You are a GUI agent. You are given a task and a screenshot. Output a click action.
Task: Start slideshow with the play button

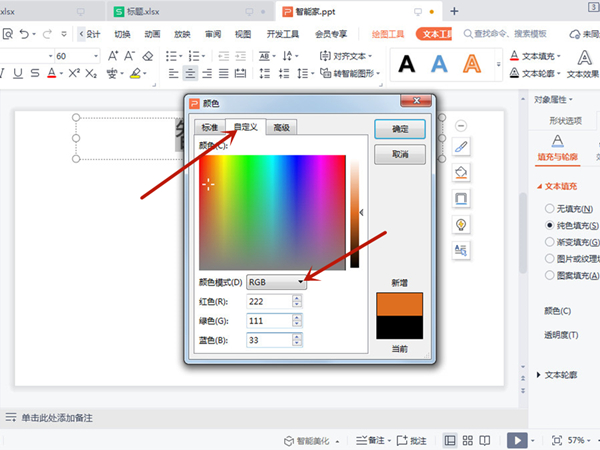tap(517, 440)
